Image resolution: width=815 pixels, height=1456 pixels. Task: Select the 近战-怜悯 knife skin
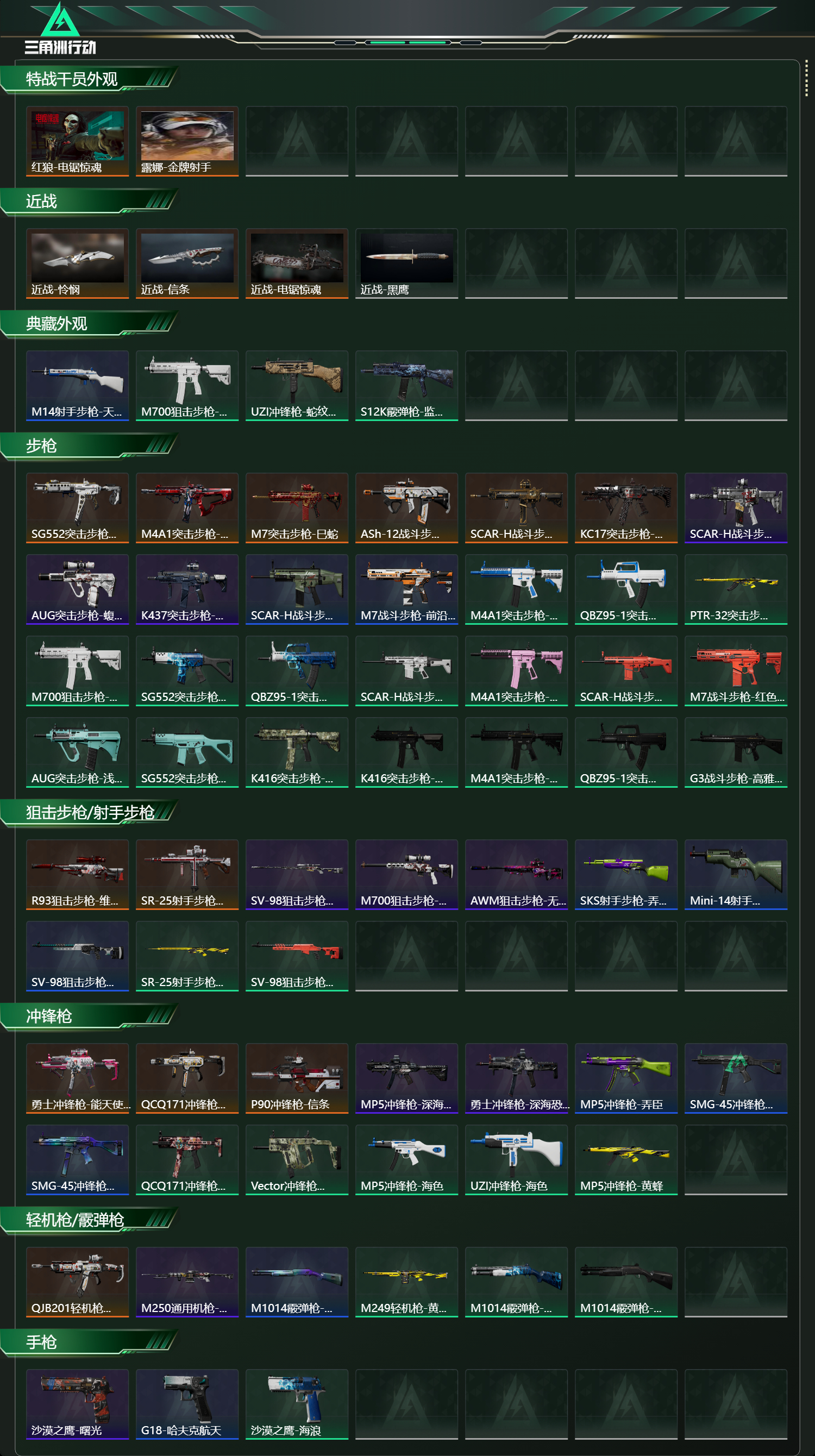pyautogui.click(x=78, y=263)
